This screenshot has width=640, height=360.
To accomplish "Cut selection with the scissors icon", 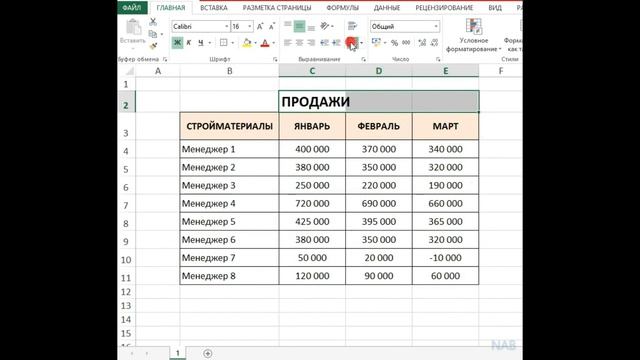I will pos(153,22).
